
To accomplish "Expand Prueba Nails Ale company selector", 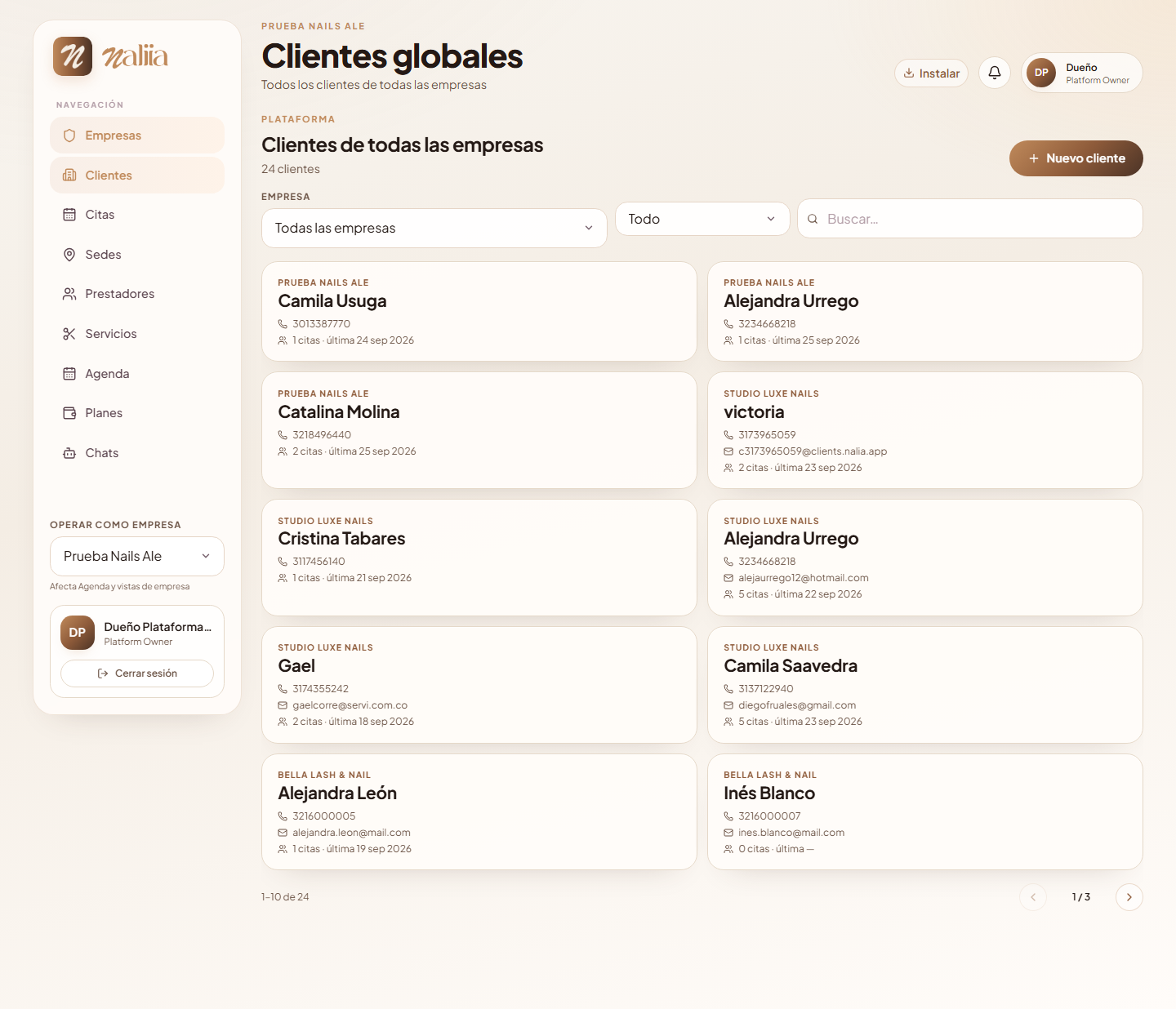I will (137, 556).
